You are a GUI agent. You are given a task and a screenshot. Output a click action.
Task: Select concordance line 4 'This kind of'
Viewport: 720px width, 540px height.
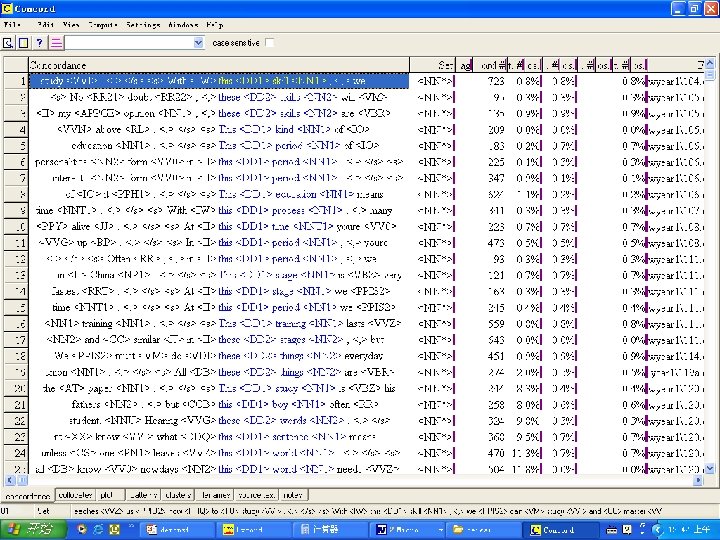click(x=219, y=129)
